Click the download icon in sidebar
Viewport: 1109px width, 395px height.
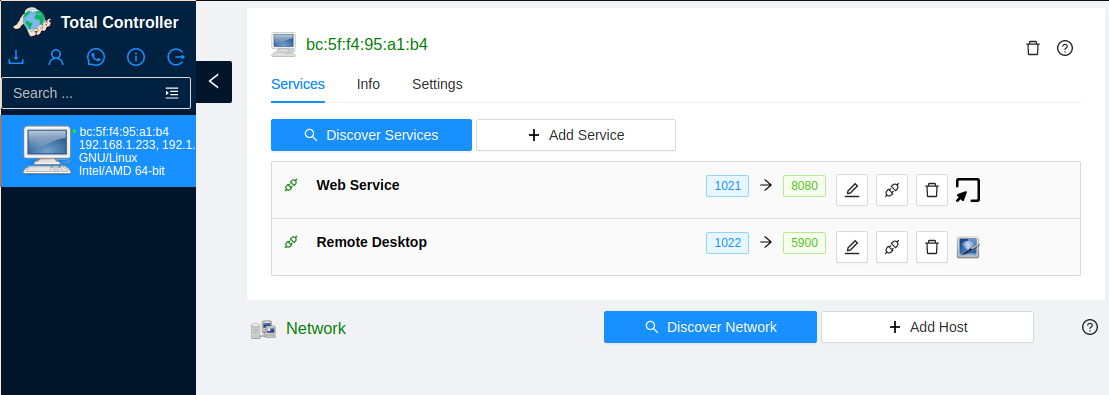tap(16, 57)
